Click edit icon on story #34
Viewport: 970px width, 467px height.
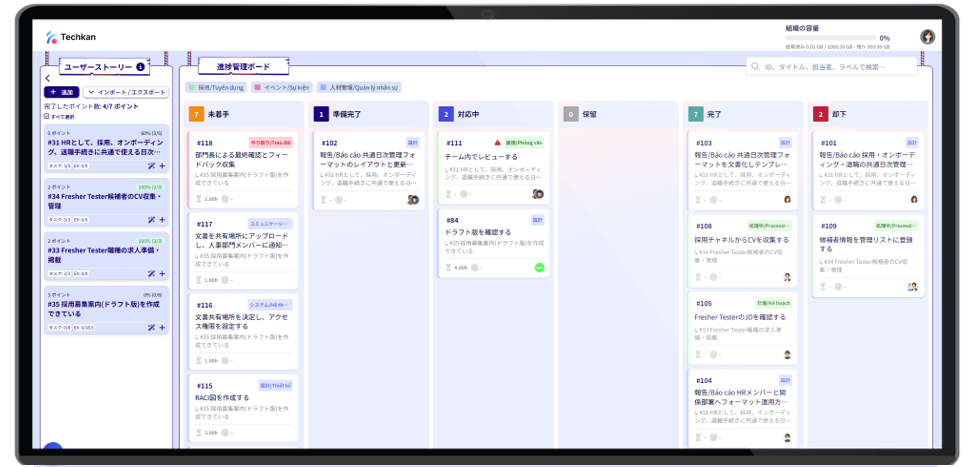click(151, 220)
